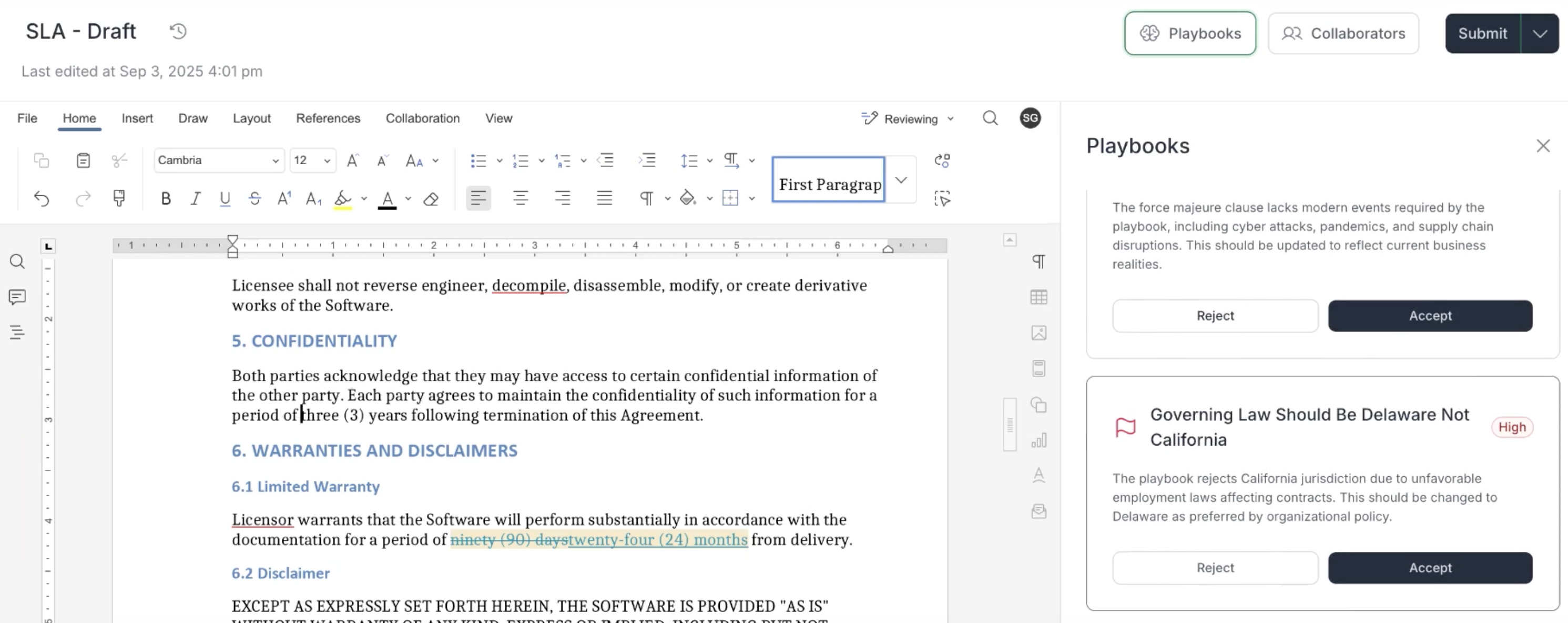Open the References tab
This screenshot has width=1568, height=623.
tap(328, 118)
